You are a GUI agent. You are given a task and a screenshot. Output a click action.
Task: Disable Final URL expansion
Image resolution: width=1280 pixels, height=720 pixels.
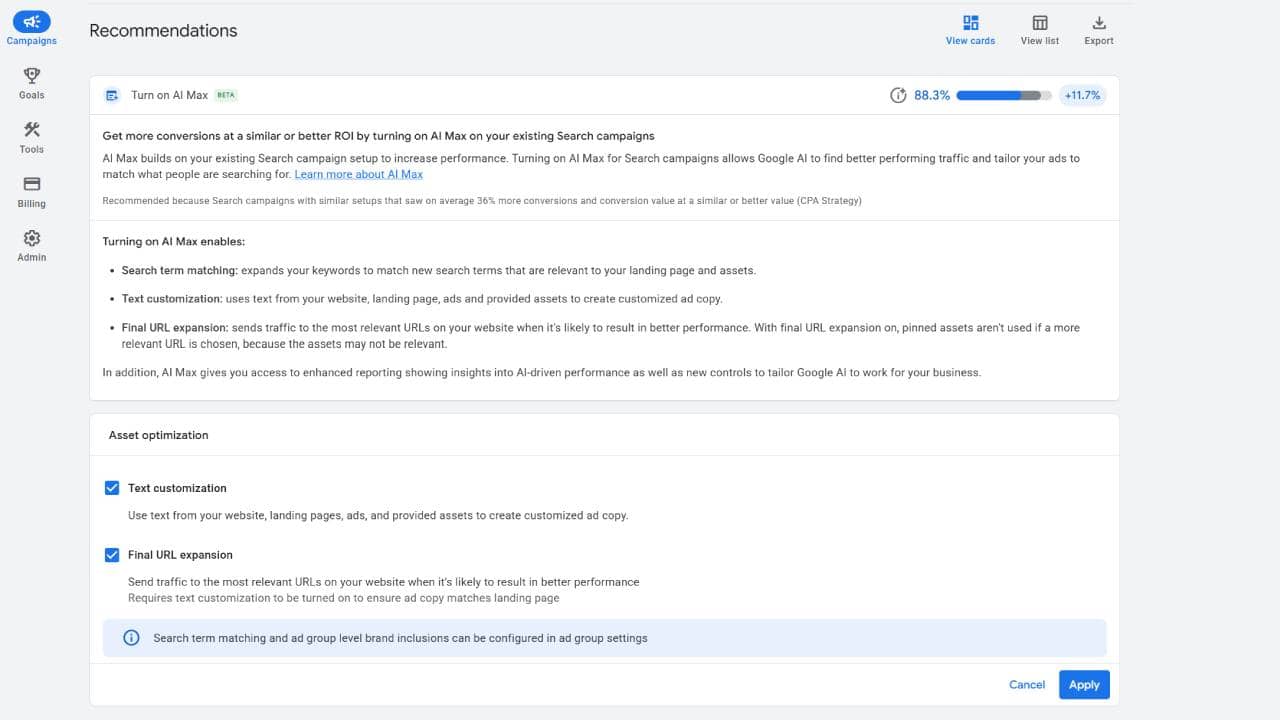112,554
